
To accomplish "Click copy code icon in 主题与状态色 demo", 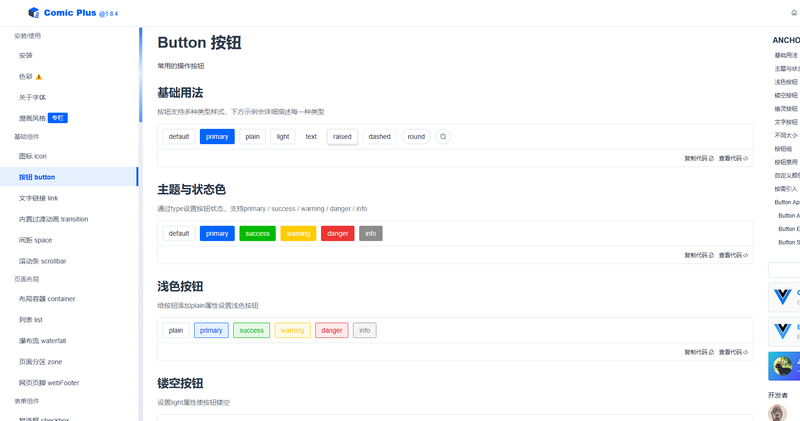I will point(711,256).
